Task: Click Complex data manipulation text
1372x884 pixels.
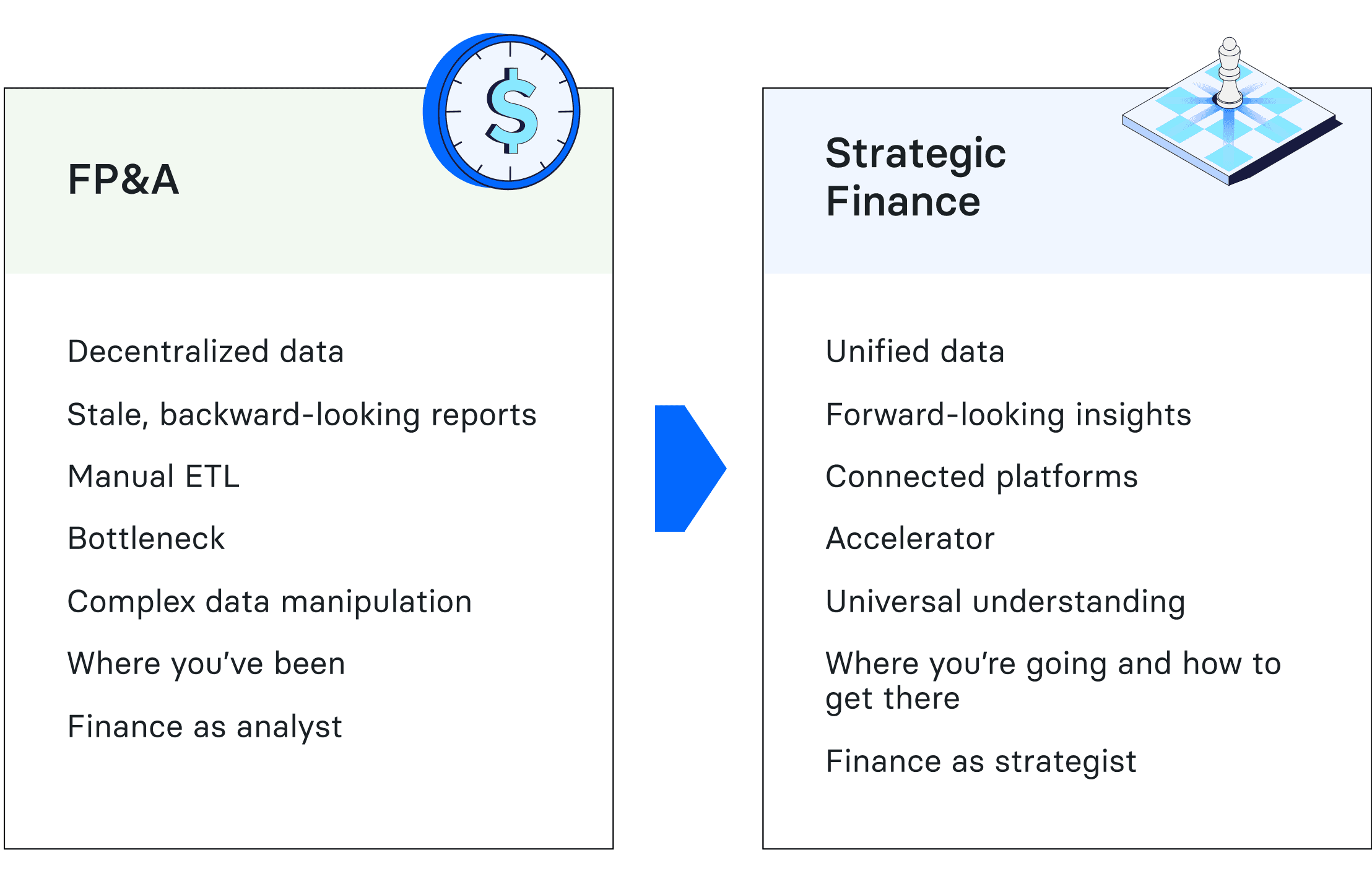Action: coord(270,602)
